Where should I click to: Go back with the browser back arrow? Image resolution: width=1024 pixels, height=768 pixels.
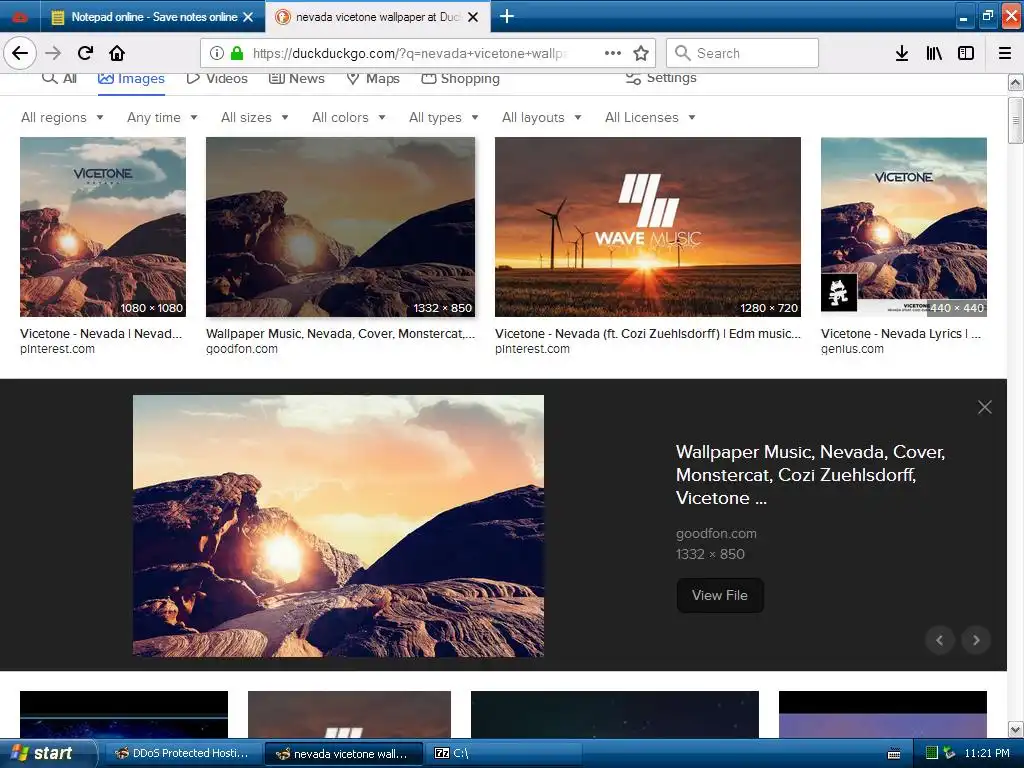pos(20,53)
